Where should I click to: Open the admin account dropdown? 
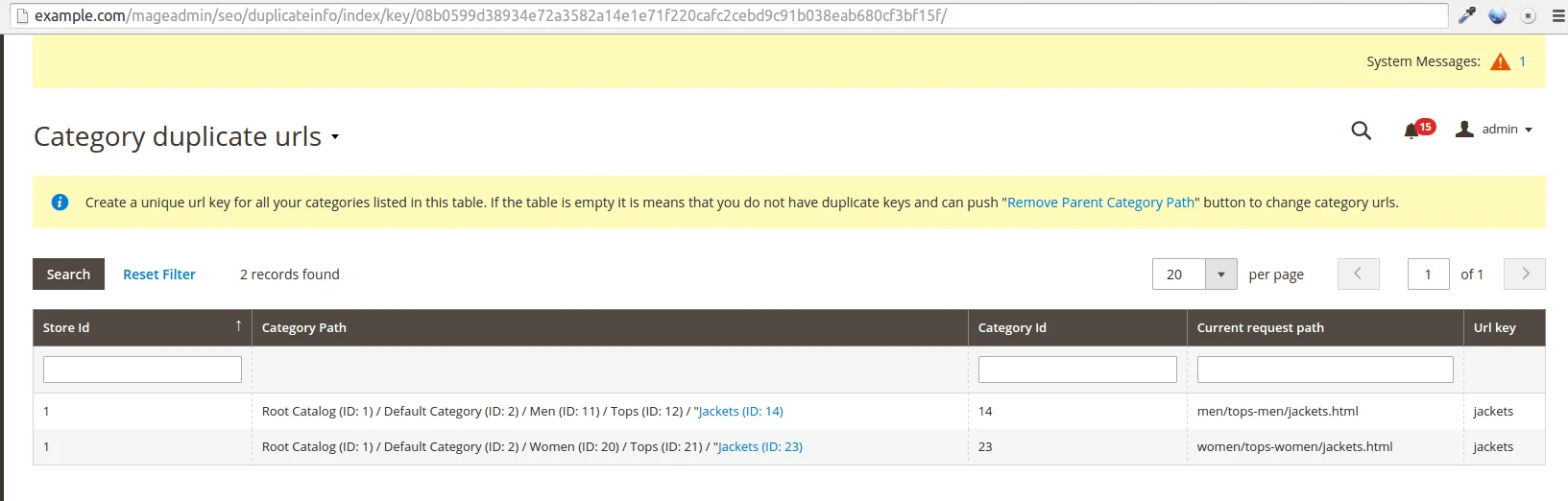(1494, 130)
